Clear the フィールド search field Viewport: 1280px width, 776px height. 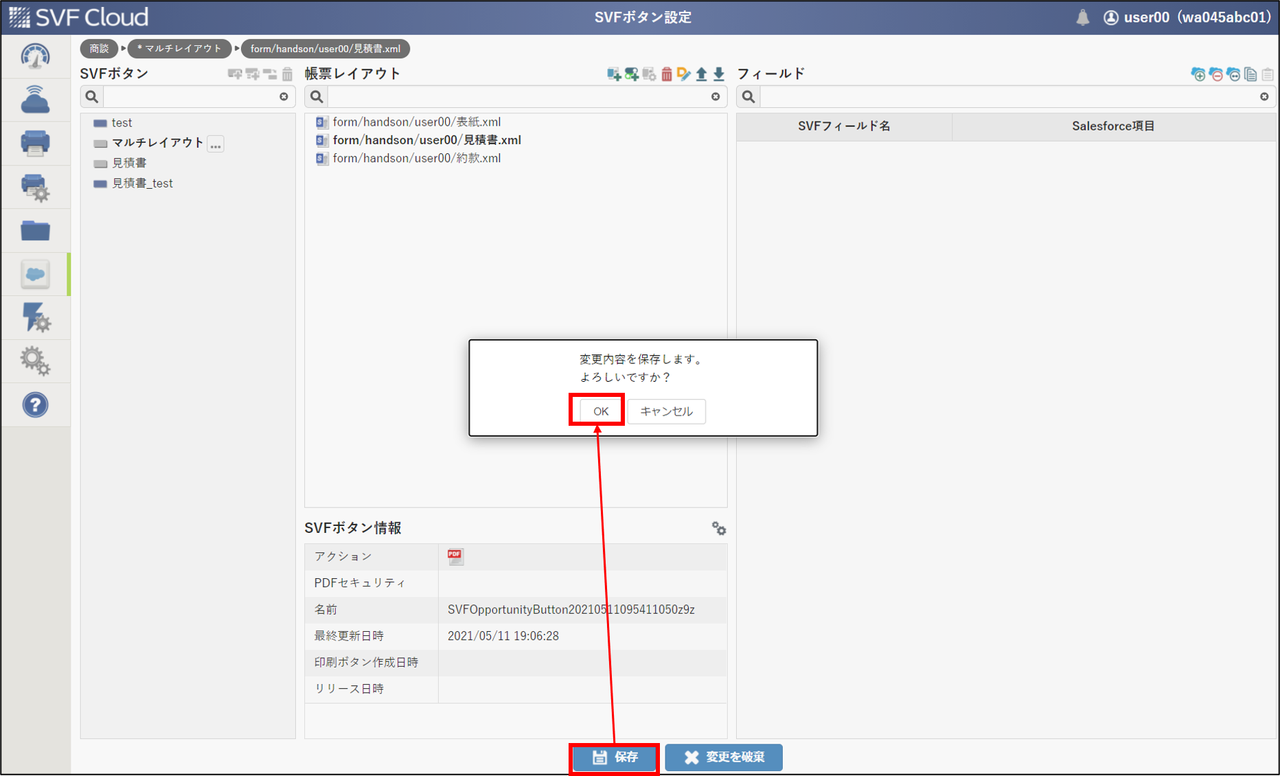click(1264, 97)
